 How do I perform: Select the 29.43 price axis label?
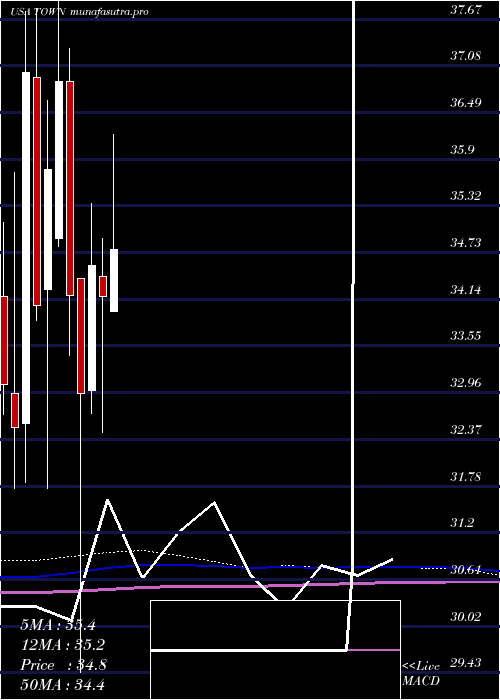tap(466, 662)
